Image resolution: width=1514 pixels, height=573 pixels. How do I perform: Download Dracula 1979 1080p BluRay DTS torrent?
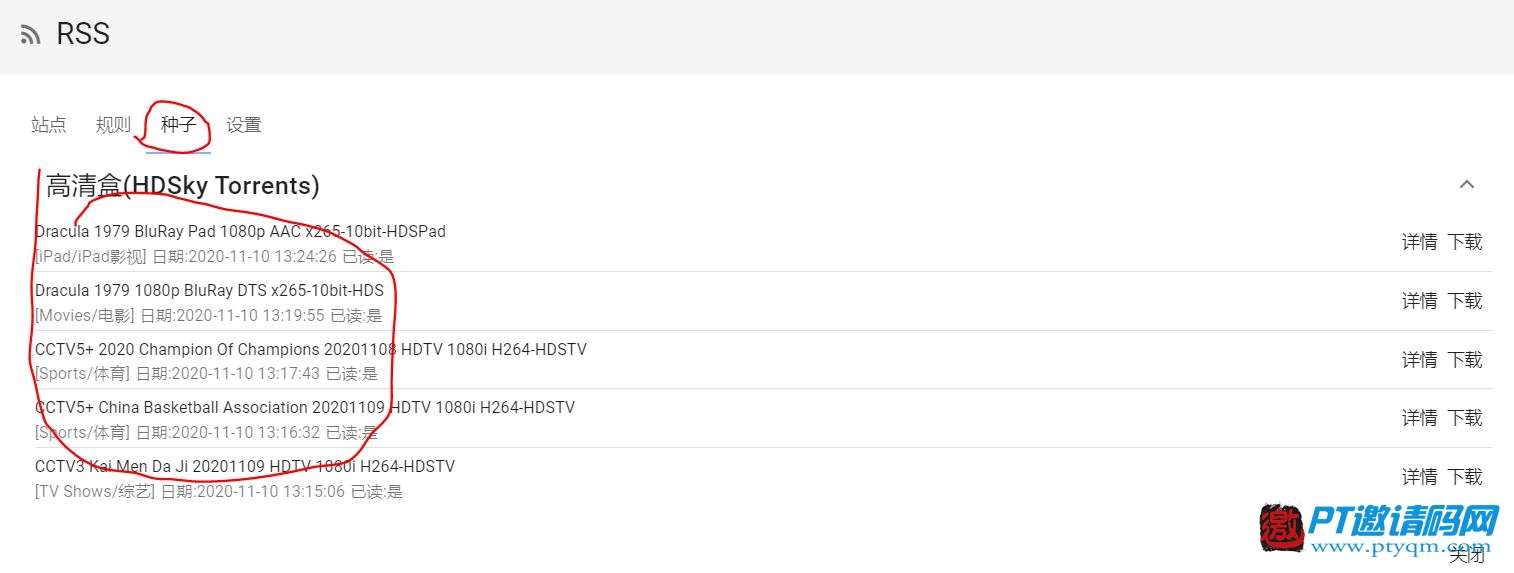pos(1465,301)
